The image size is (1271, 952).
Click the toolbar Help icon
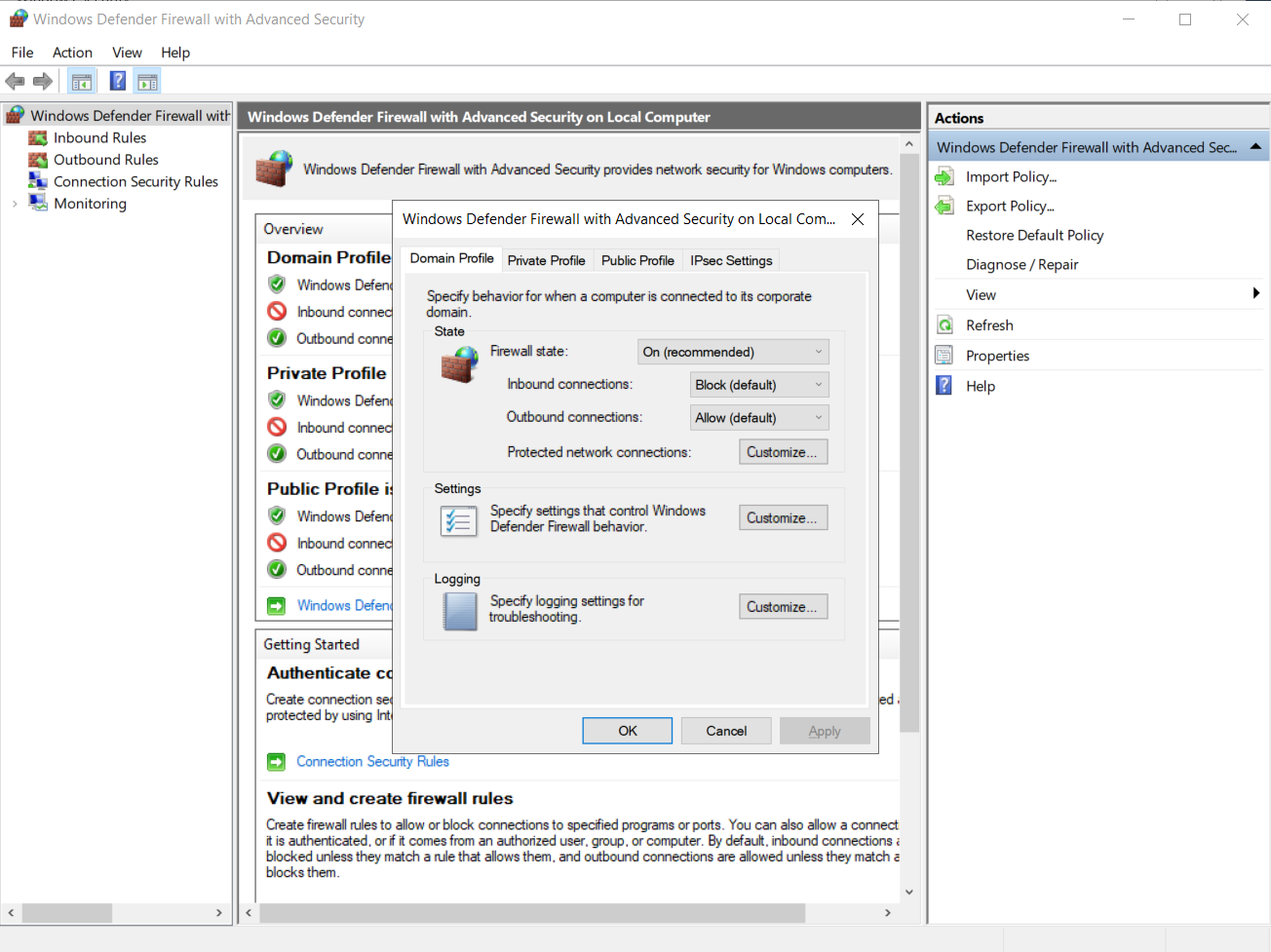(x=117, y=81)
